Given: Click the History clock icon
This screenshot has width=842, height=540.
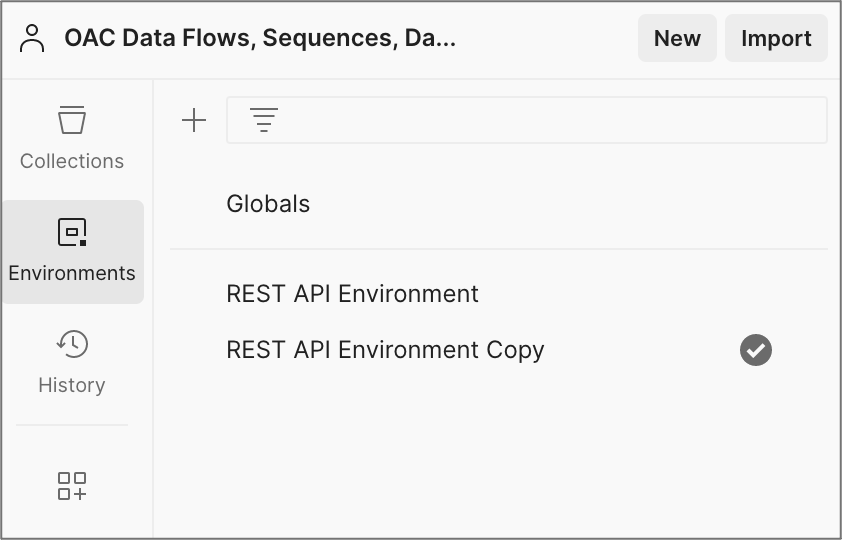Looking at the screenshot, I should 72,344.
